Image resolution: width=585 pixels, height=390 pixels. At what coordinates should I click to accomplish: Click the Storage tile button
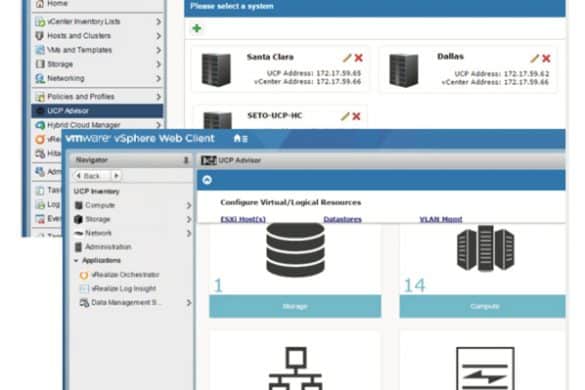tap(295, 306)
